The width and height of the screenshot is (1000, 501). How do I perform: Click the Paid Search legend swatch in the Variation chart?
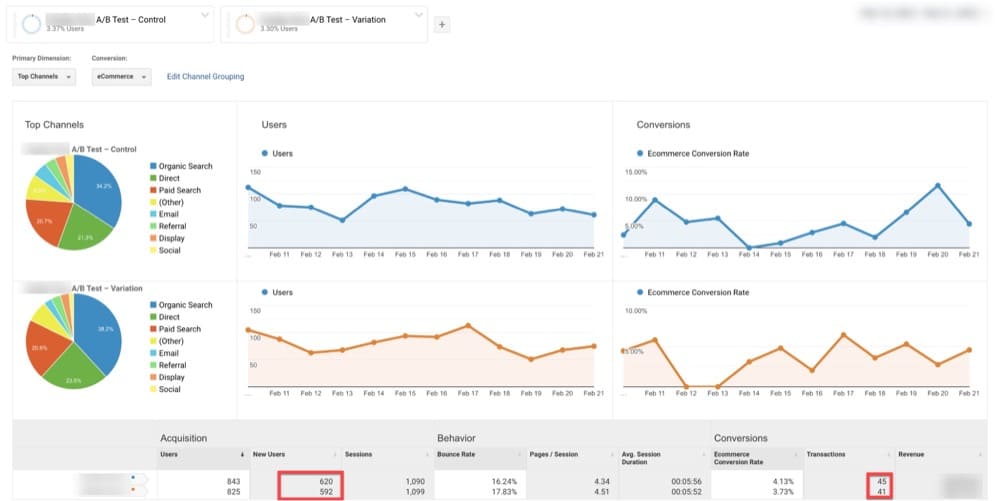[x=153, y=329]
